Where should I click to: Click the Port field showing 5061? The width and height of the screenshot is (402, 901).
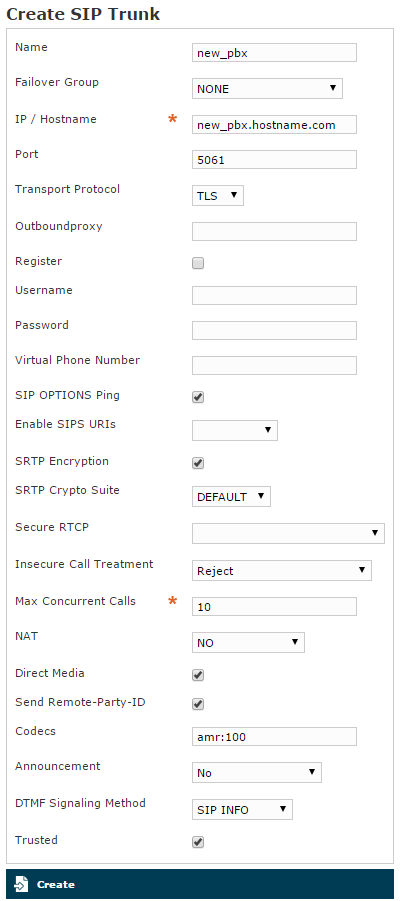tap(274, 160)
